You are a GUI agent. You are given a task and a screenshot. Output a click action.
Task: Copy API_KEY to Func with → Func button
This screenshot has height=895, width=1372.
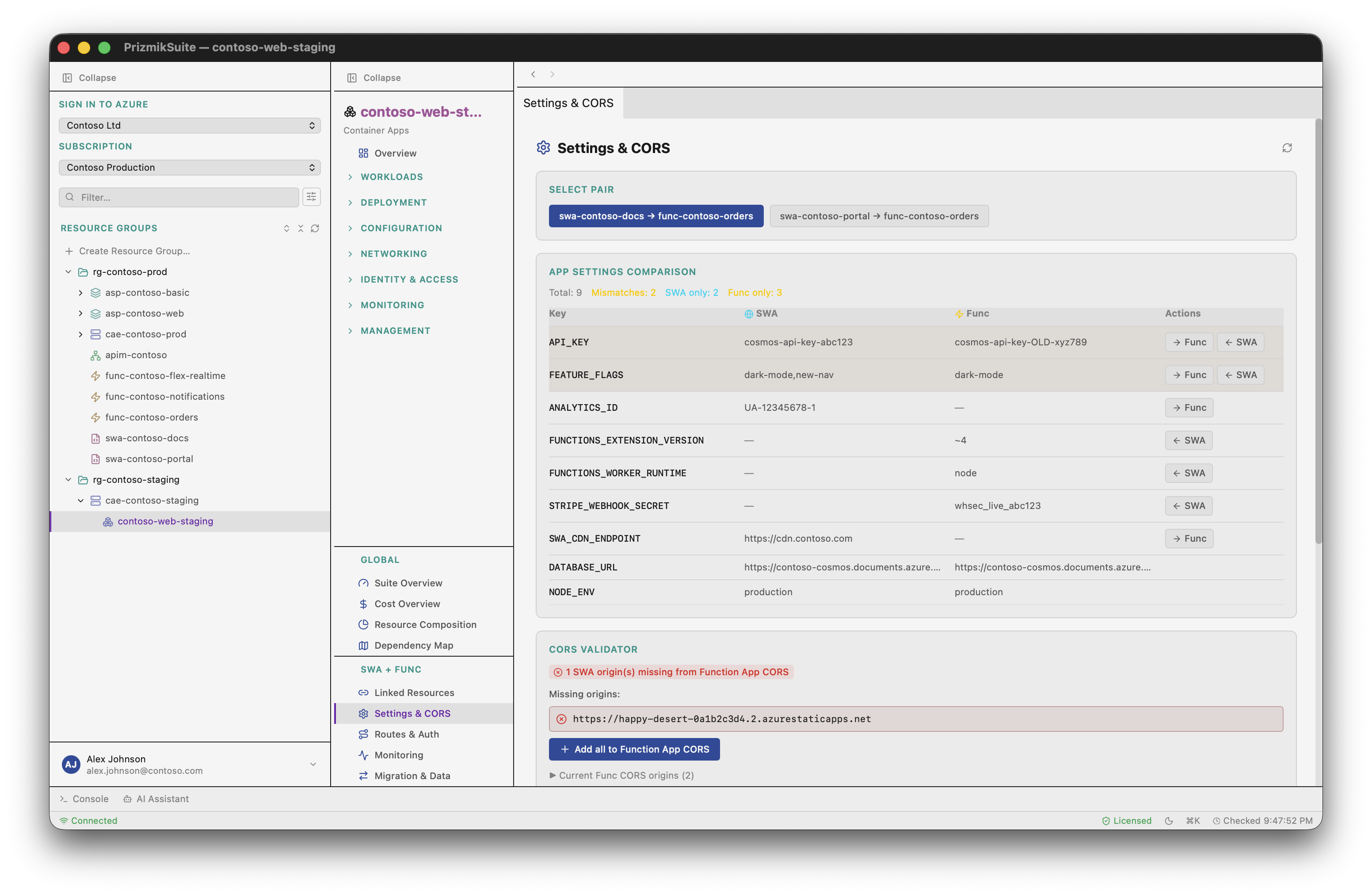(1189, 342)
